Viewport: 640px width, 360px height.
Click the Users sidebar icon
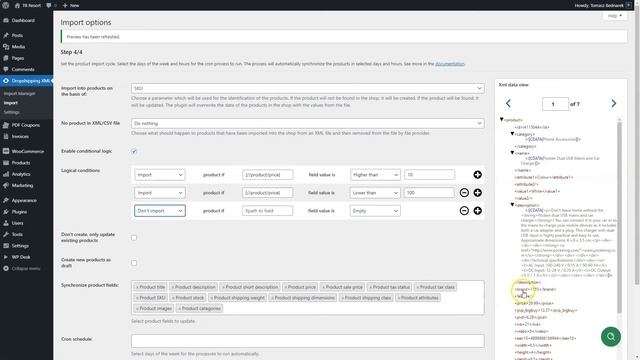pos(6,223)
